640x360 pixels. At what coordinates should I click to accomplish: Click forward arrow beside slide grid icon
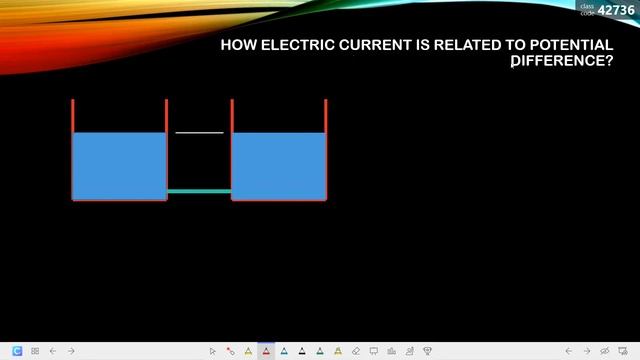click(x=71, y=351)
